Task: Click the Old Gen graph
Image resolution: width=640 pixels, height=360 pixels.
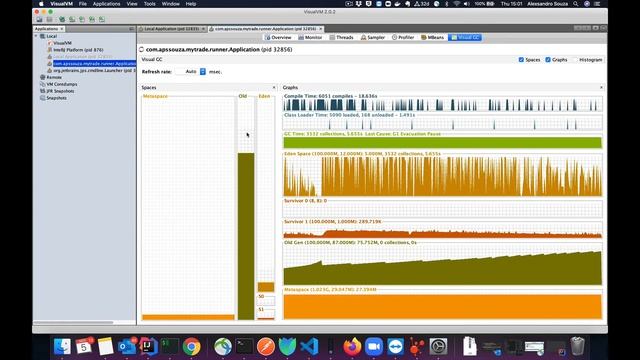Action: (442, 265)
